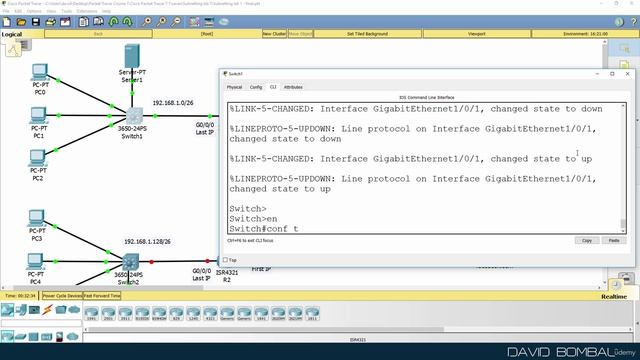Switch to the Physical tab in Switch1
The height and width of the screenshot is (360, 640).
coord(234,87)
